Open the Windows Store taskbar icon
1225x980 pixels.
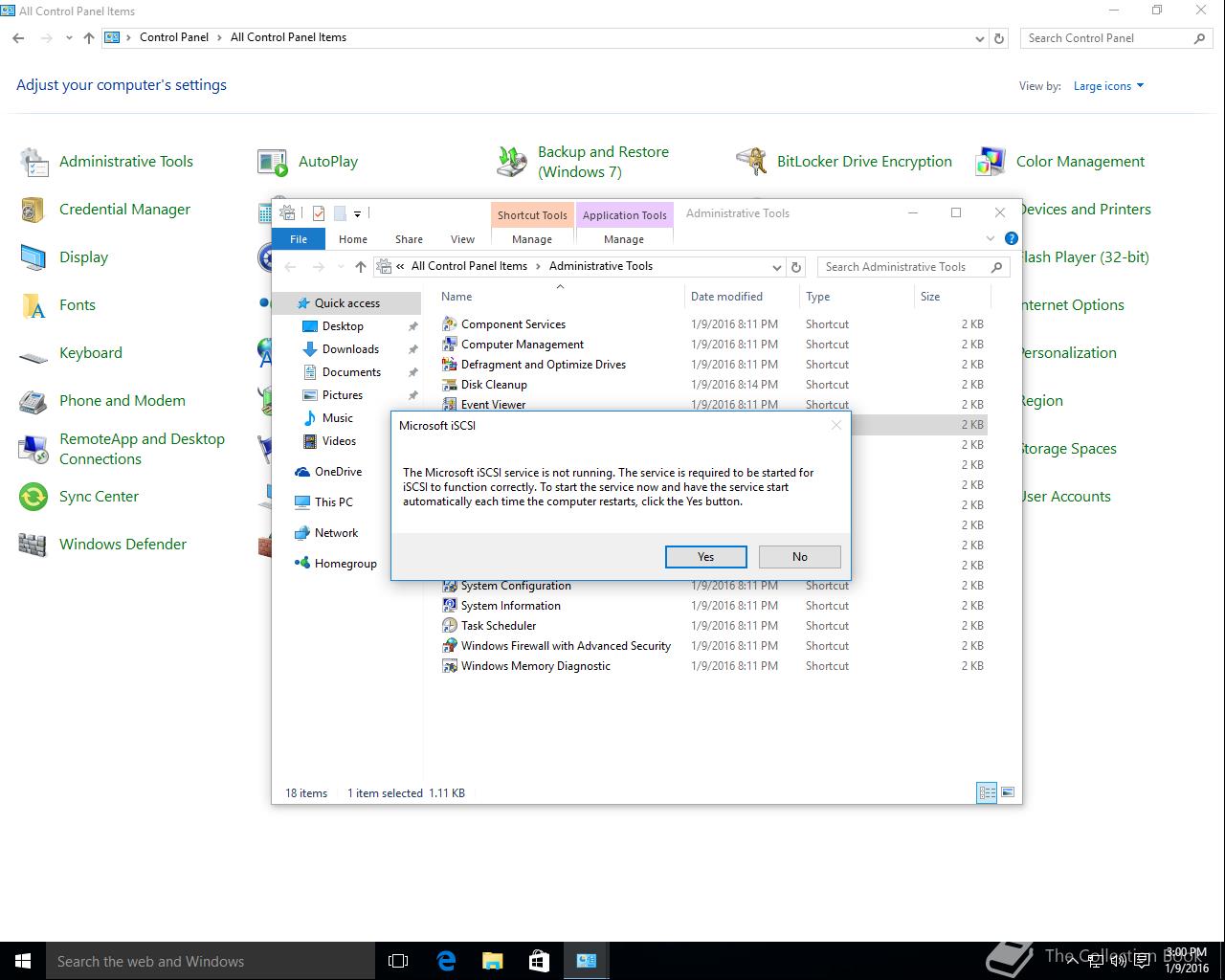point(539,961)
